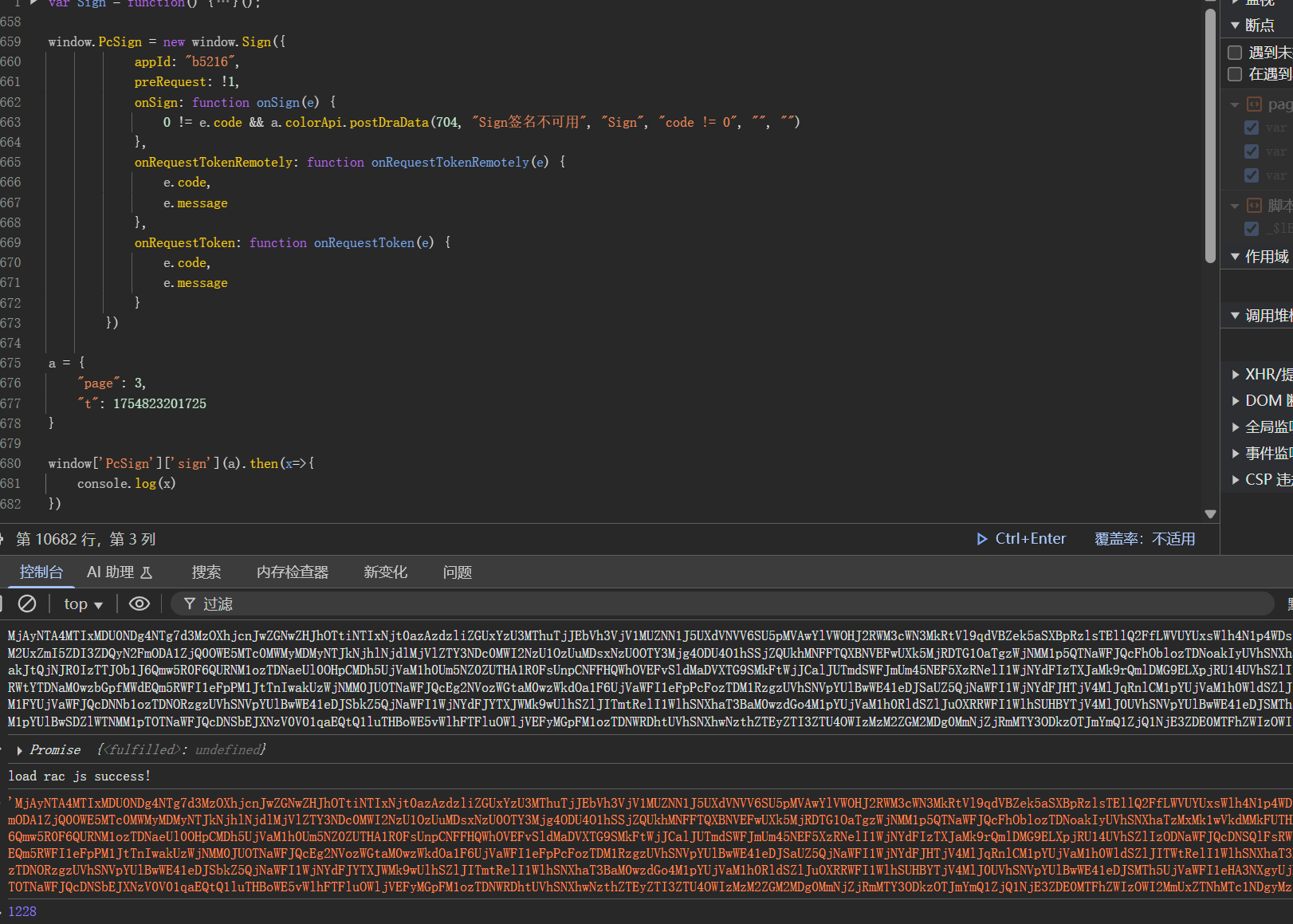Image resolution: width=1293 pixels, height=924 pixels.
Task: Click the code editor vertical scrollbar thumb
Action: click(1210, 136)
